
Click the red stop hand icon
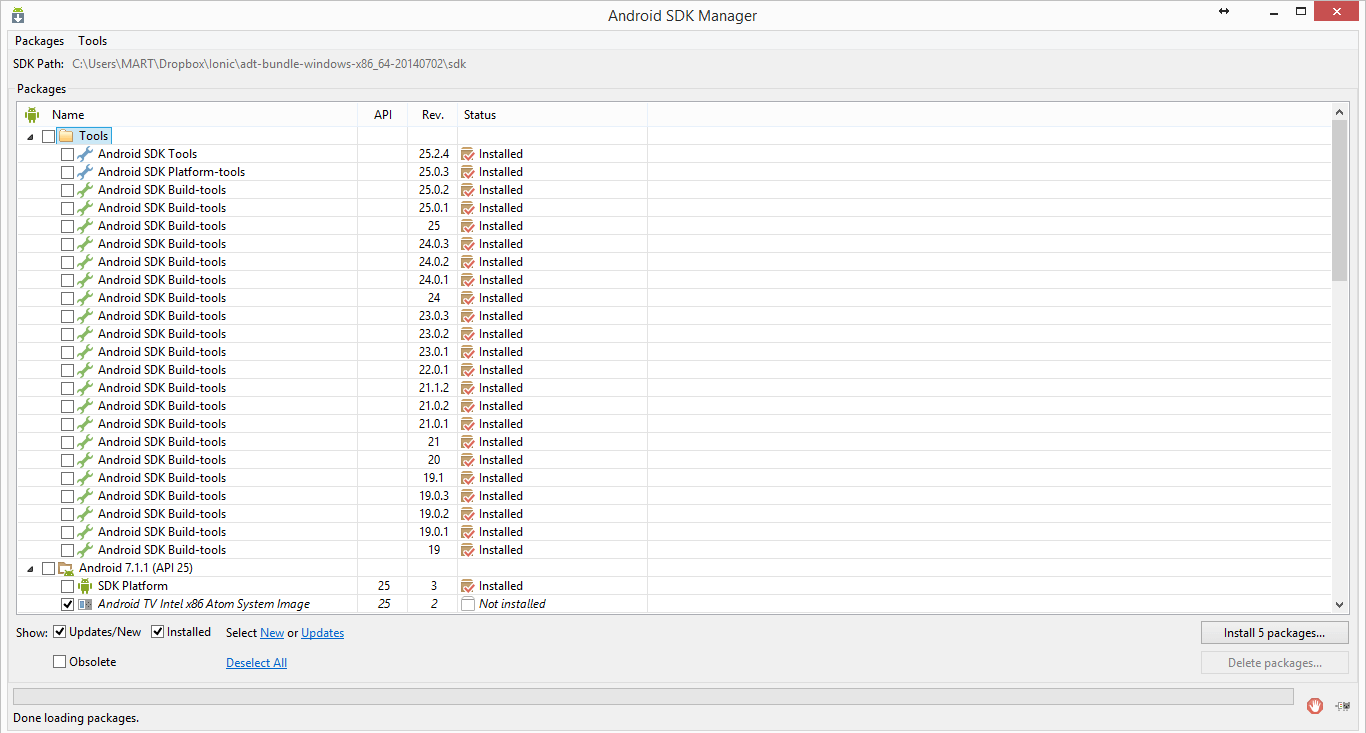(1315, 705)
